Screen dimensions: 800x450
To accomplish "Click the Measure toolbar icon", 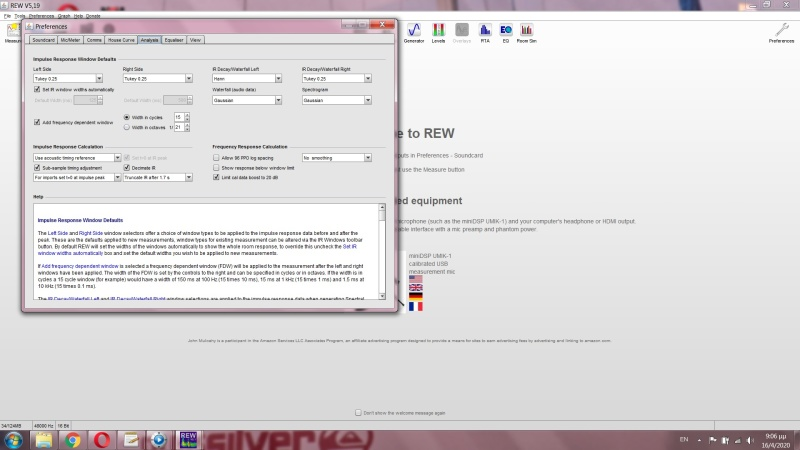I will 12,32.
